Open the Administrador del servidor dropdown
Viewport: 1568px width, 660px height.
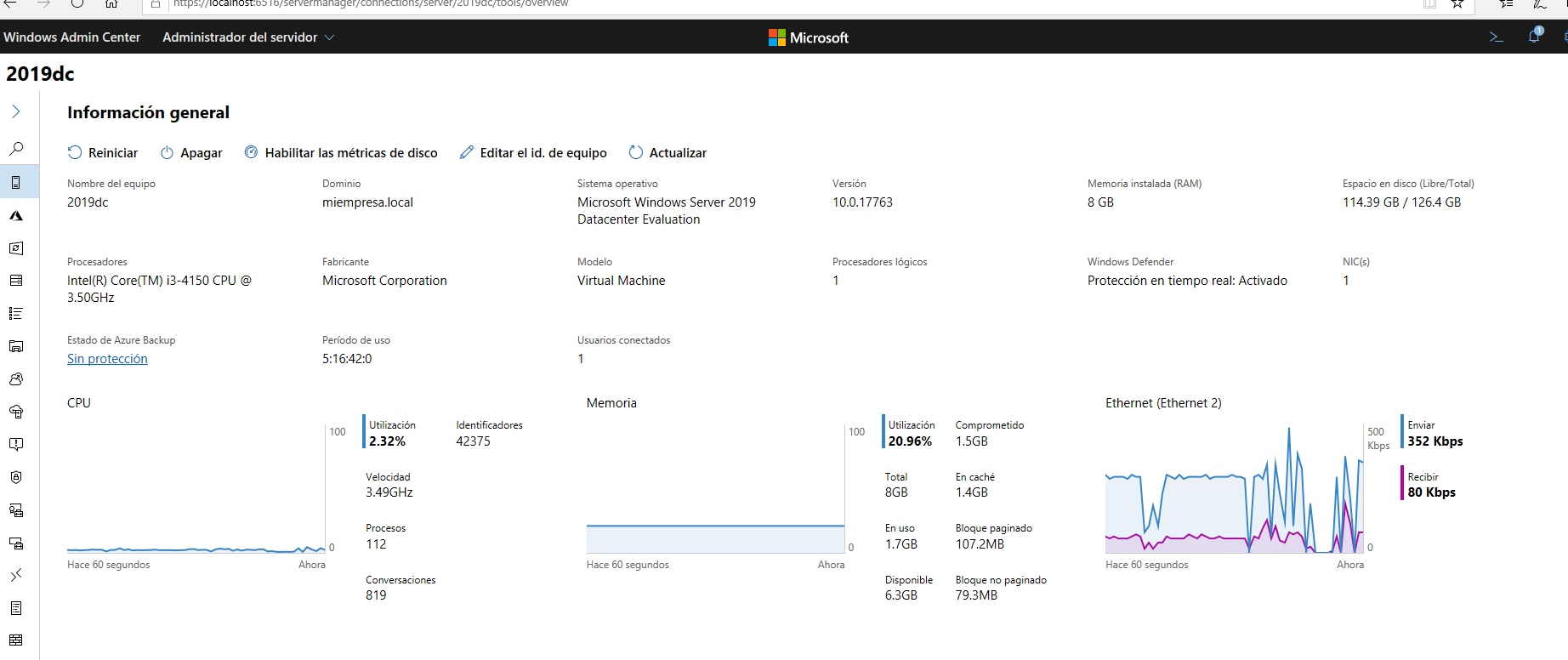(248, 37)
